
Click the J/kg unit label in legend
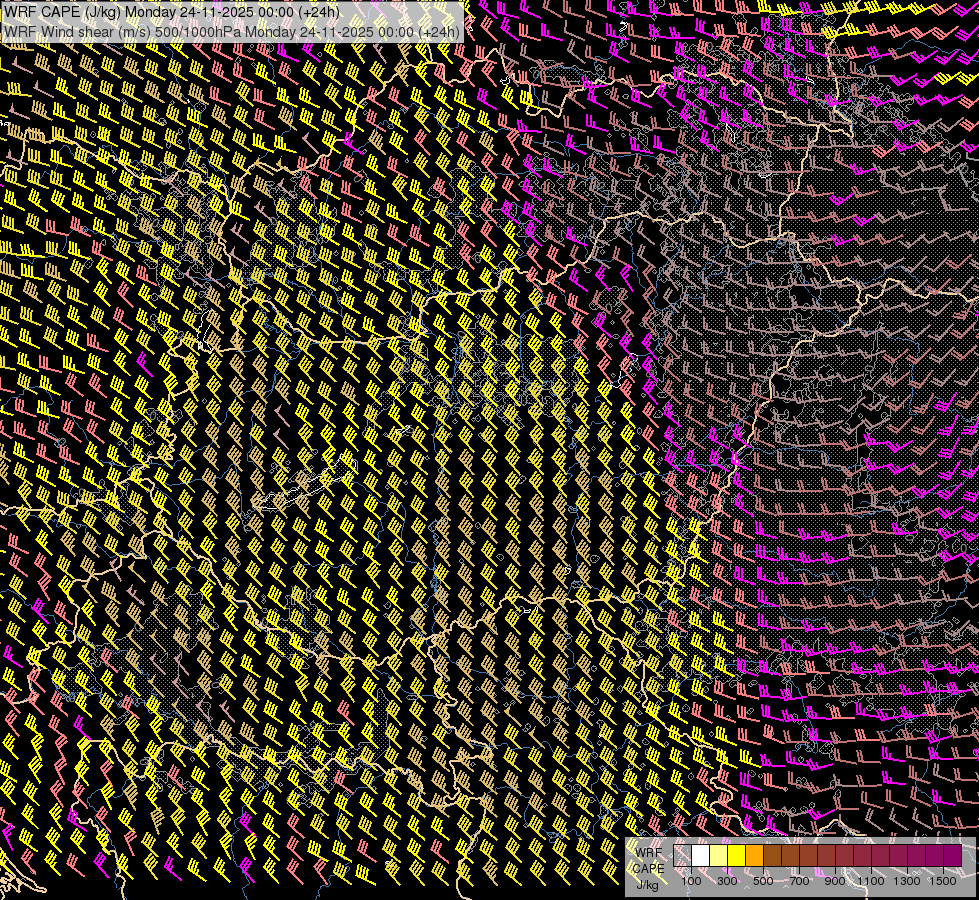tap(647, 884)
